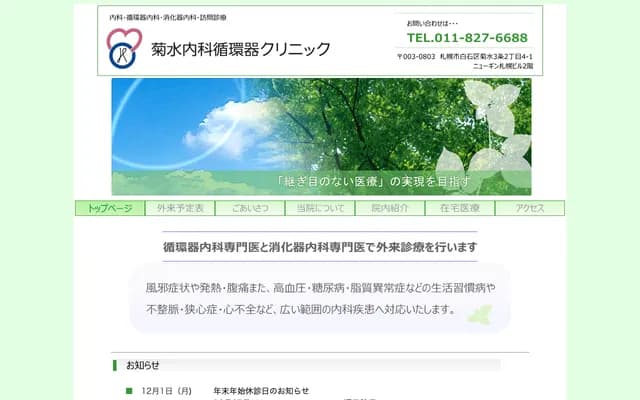640x400 pixels.
Task: Open the 当院について about tab
Action: (320, 208)
